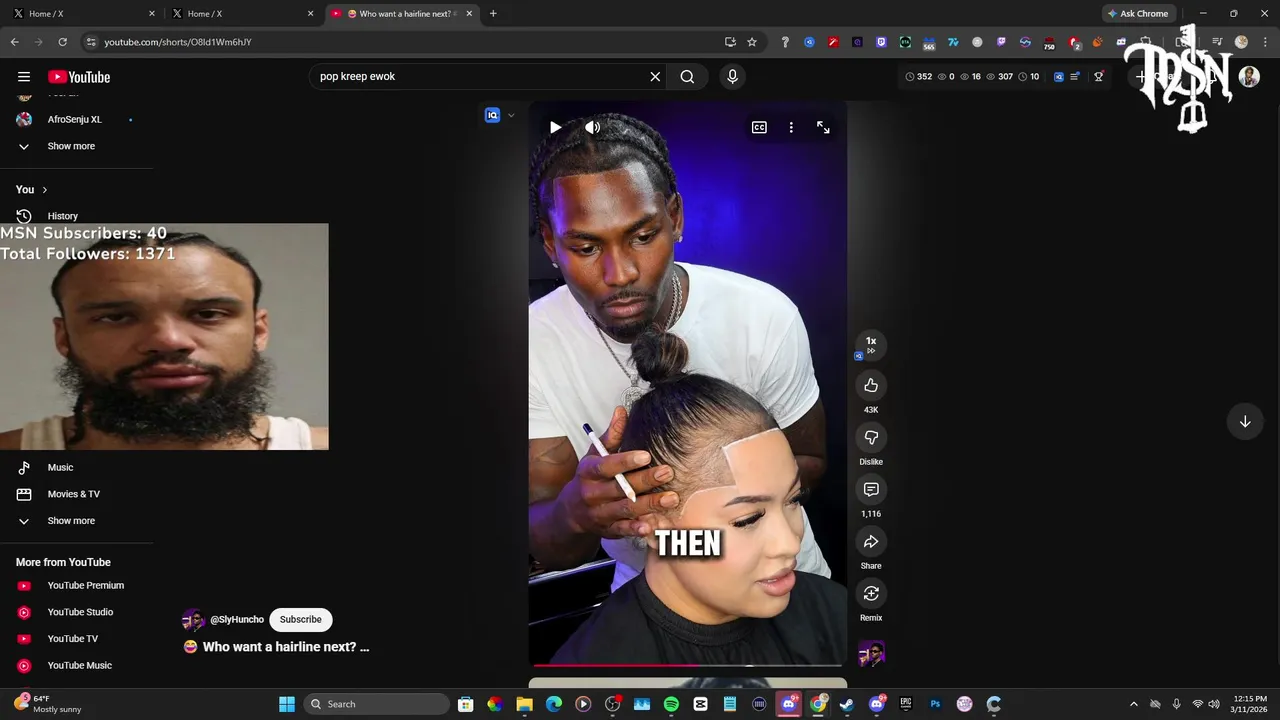
Task: Open the 1,116 comments panel
Action: pos(871,489)
